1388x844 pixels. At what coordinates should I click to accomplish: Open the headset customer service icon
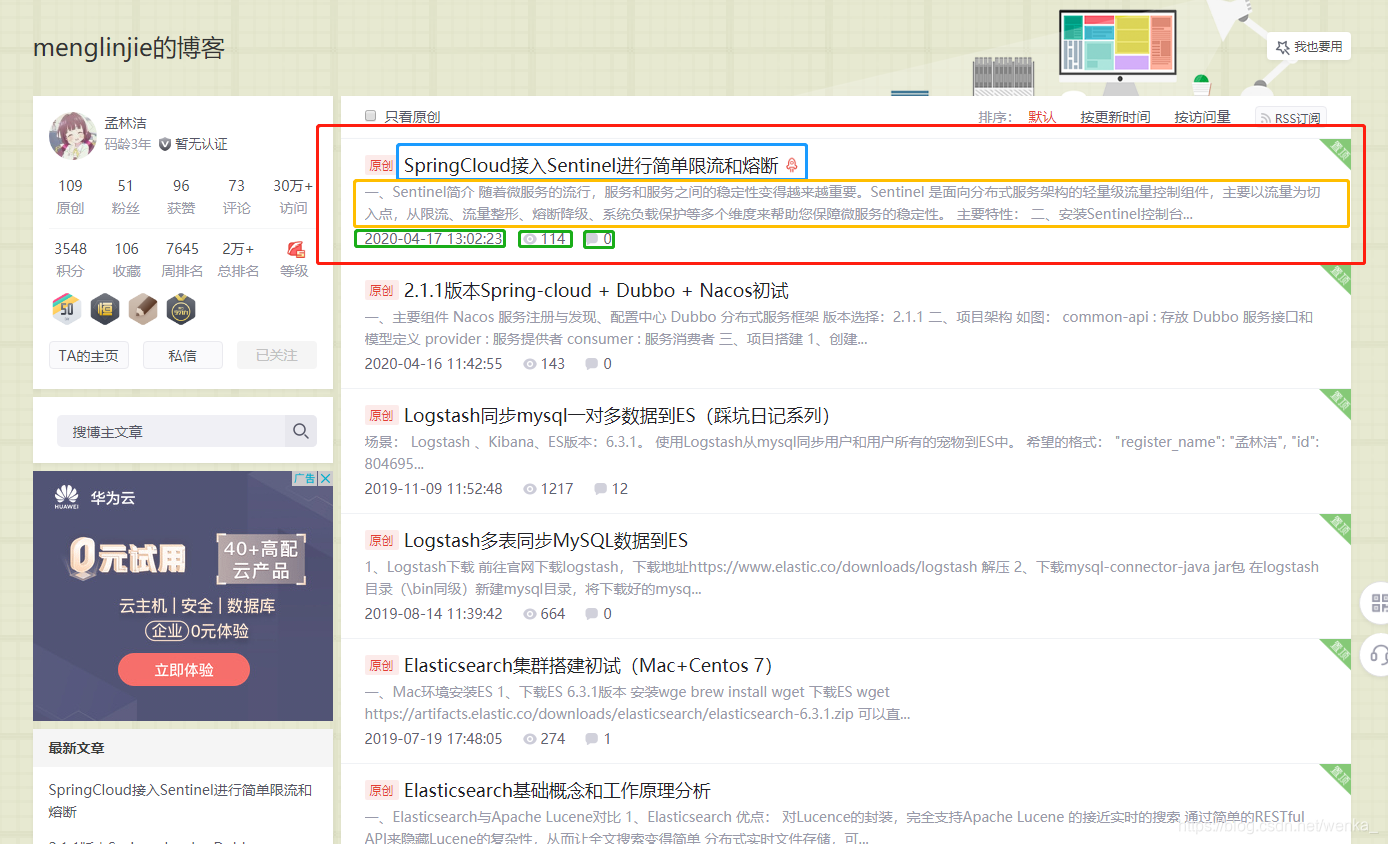(1380, 655)
